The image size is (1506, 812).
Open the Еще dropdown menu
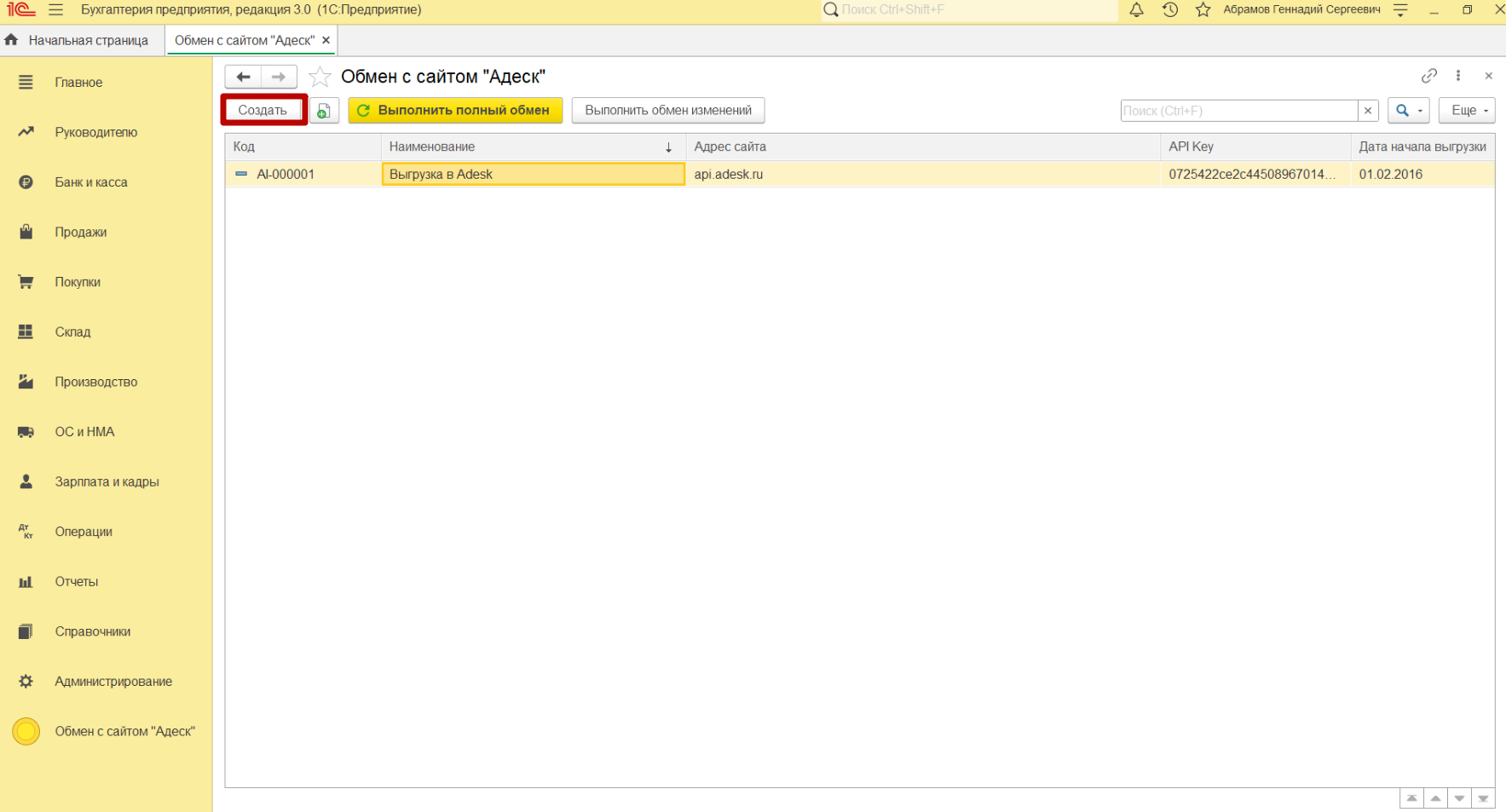(x=1467, y=111)
